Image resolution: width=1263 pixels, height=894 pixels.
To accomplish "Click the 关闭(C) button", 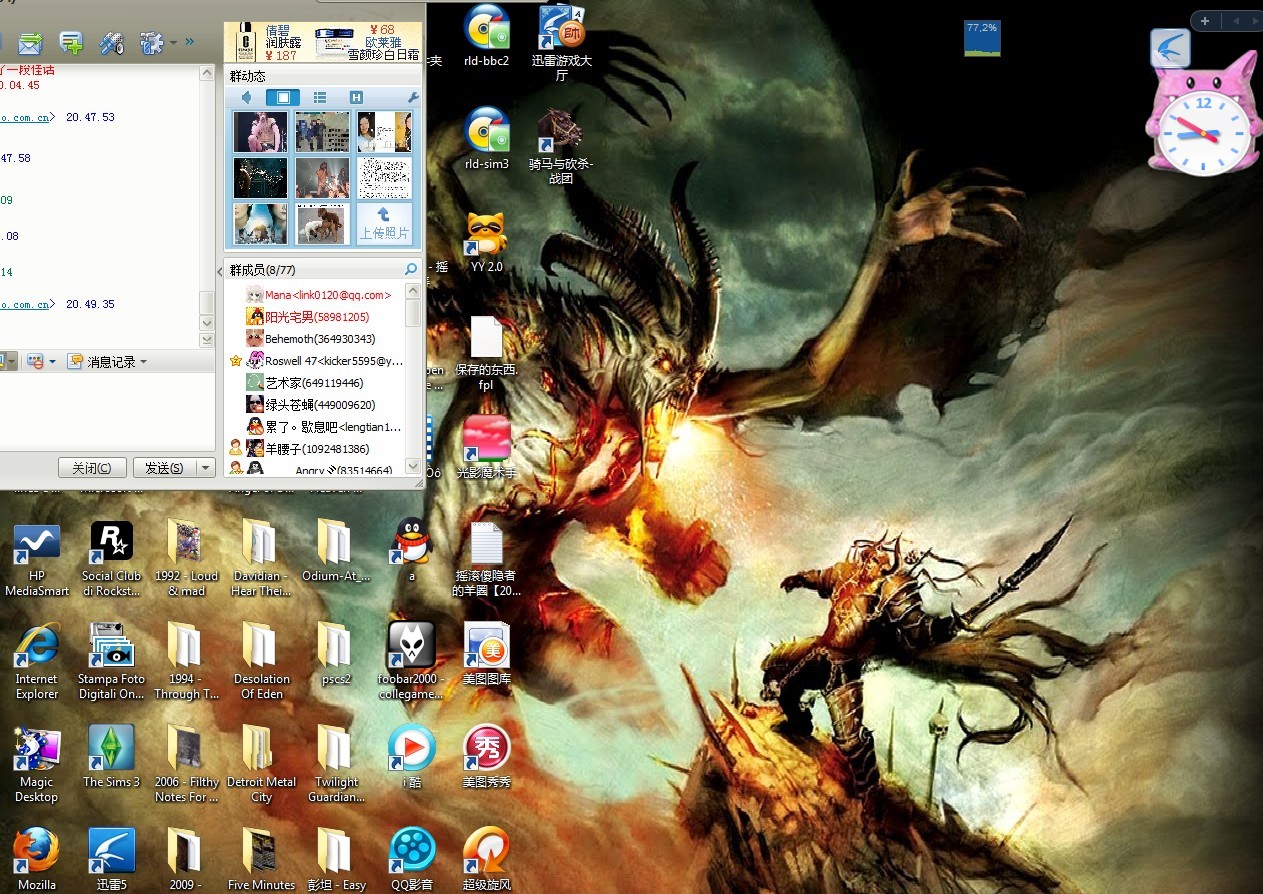I will (x=92, y=468).
